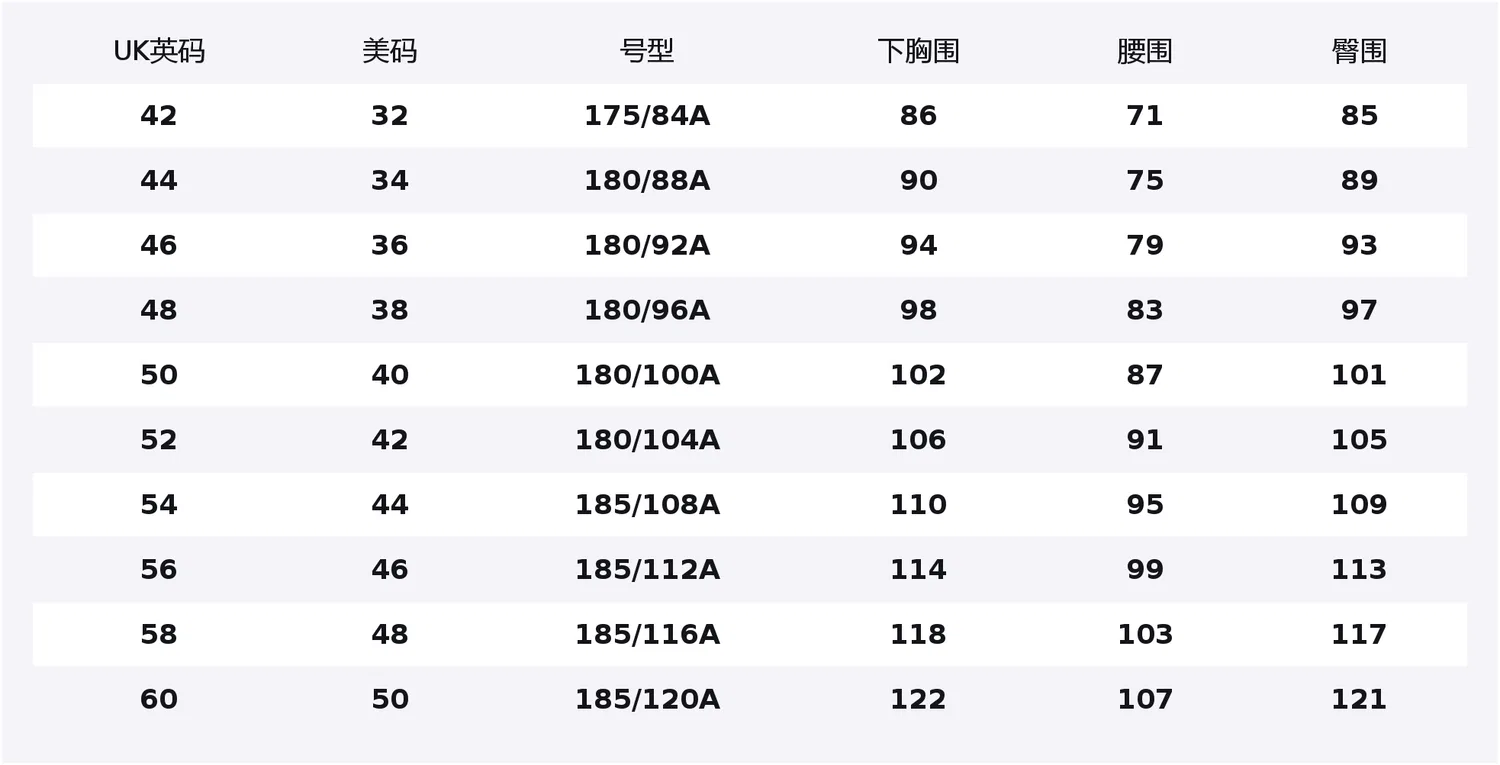Image resolution: width=1500 pixels, height=765 pixels.
Task: Click the 下胸围 column header
Action: point(918,51)
